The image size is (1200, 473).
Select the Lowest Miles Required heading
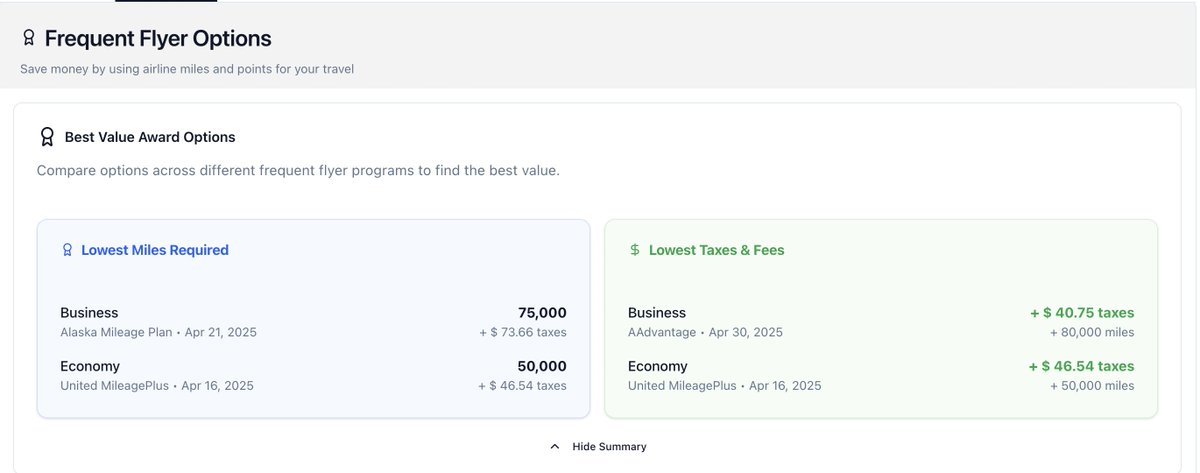(155, 250)
